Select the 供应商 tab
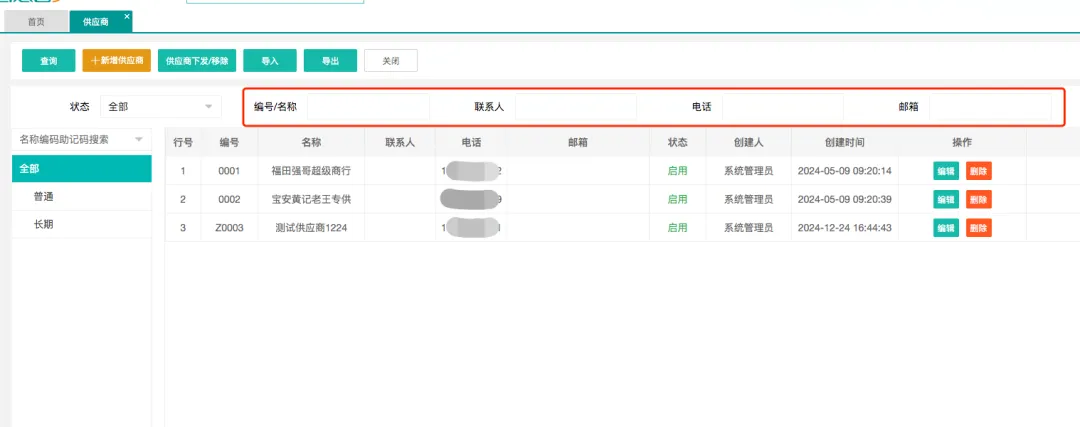This screenshot has width=1080, height=427. pyautogui.click(x=96, y=22)
